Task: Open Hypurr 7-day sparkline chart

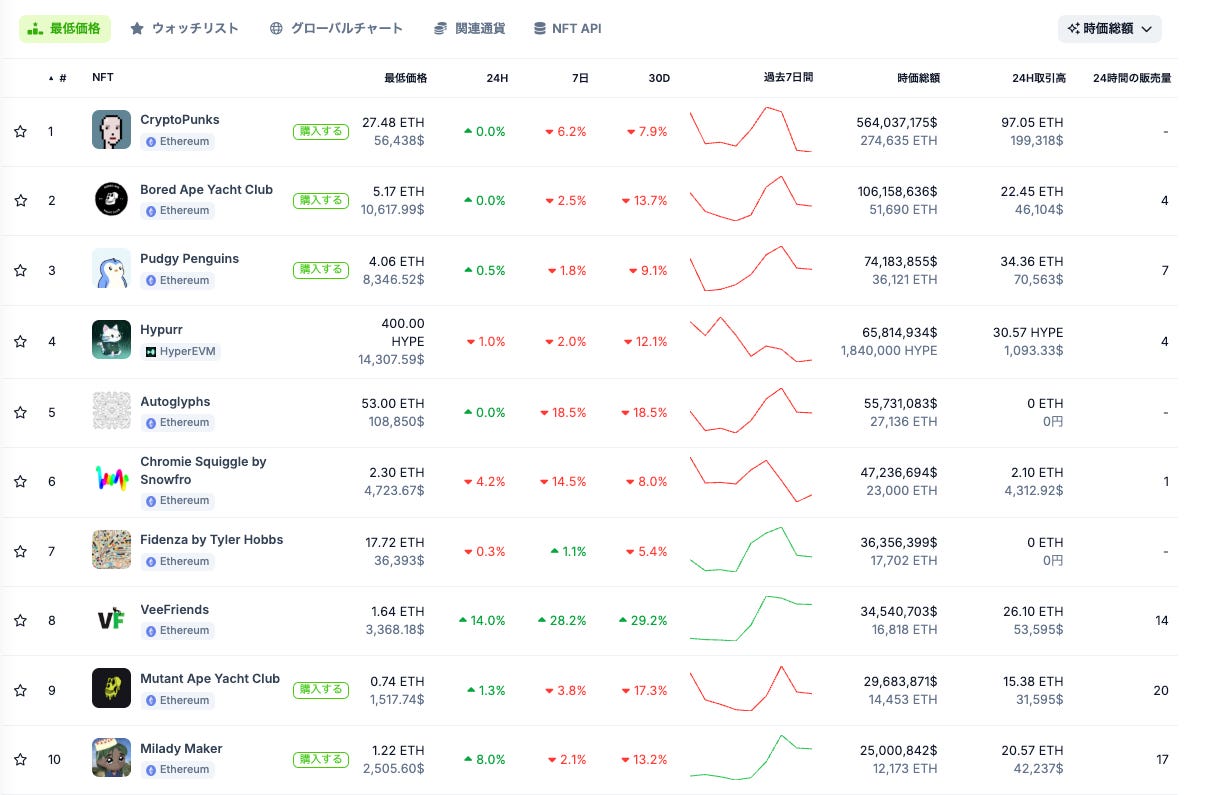Action: coord(750,340)
